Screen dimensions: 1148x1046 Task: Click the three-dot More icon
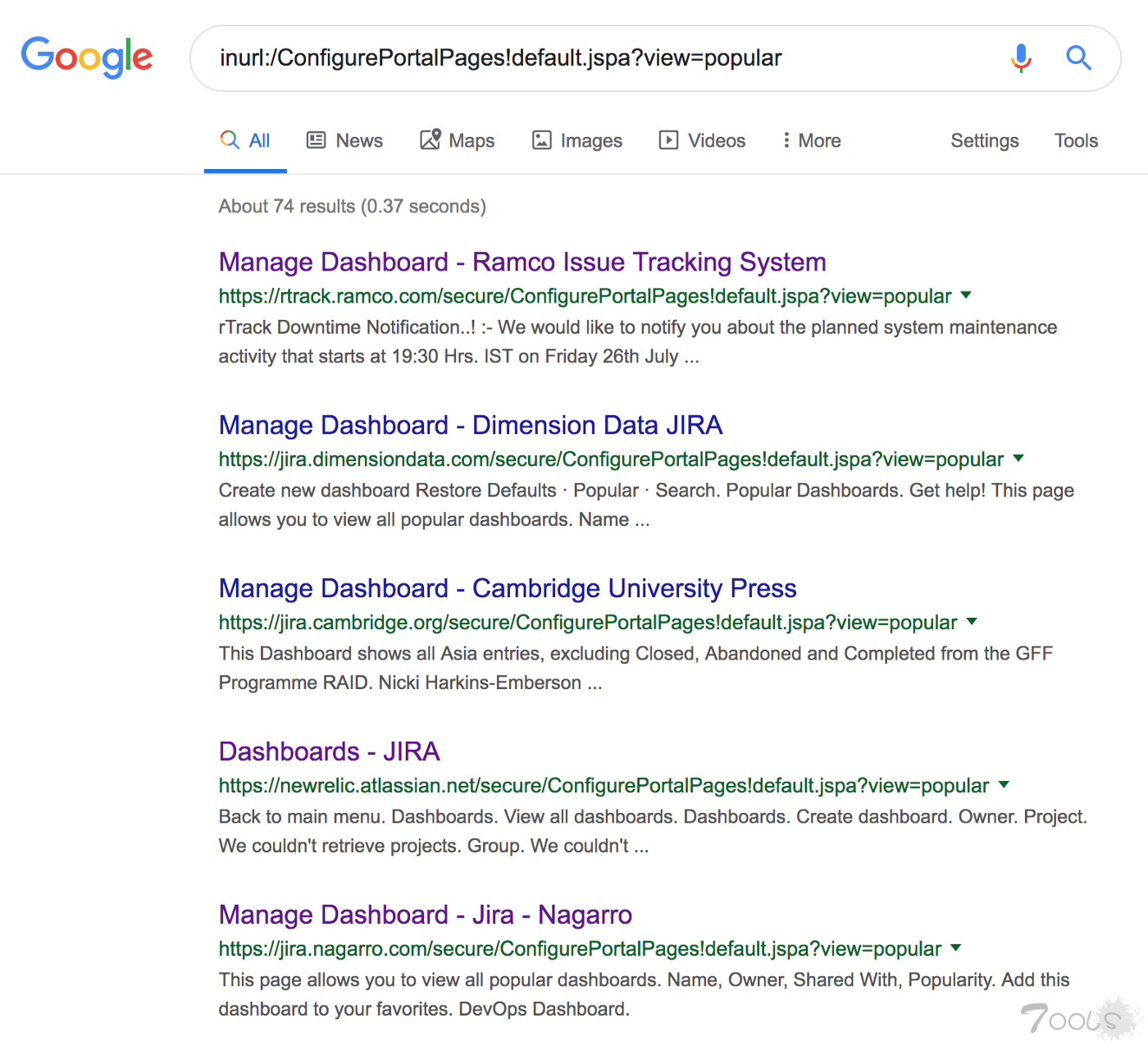(x=786, y=140)
